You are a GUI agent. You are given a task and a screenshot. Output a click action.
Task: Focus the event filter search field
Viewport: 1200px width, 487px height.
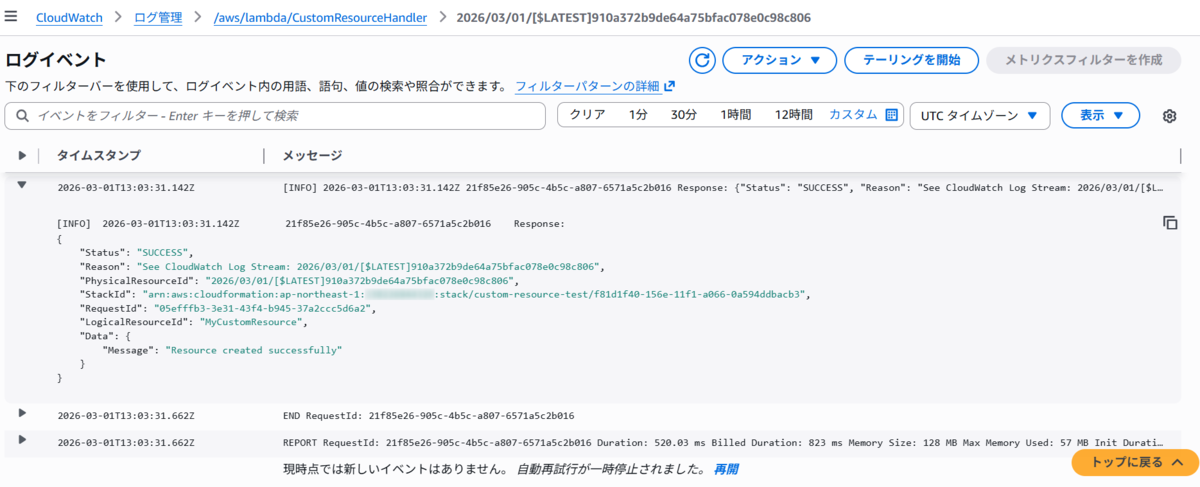click(275, 116)
